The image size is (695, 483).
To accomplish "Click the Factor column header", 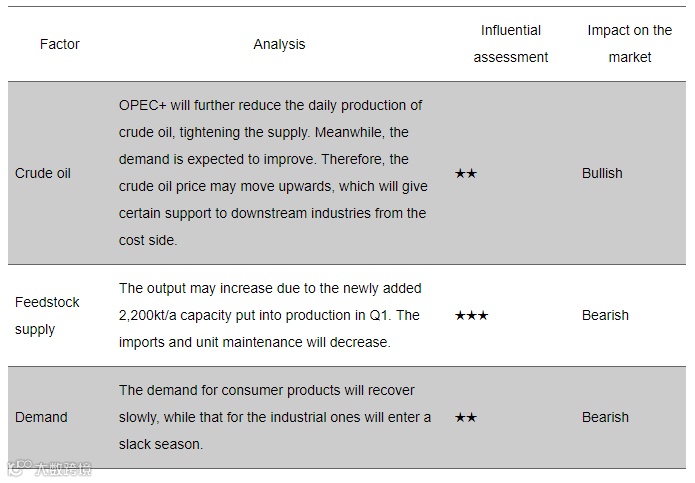I will tap(59, 44).
